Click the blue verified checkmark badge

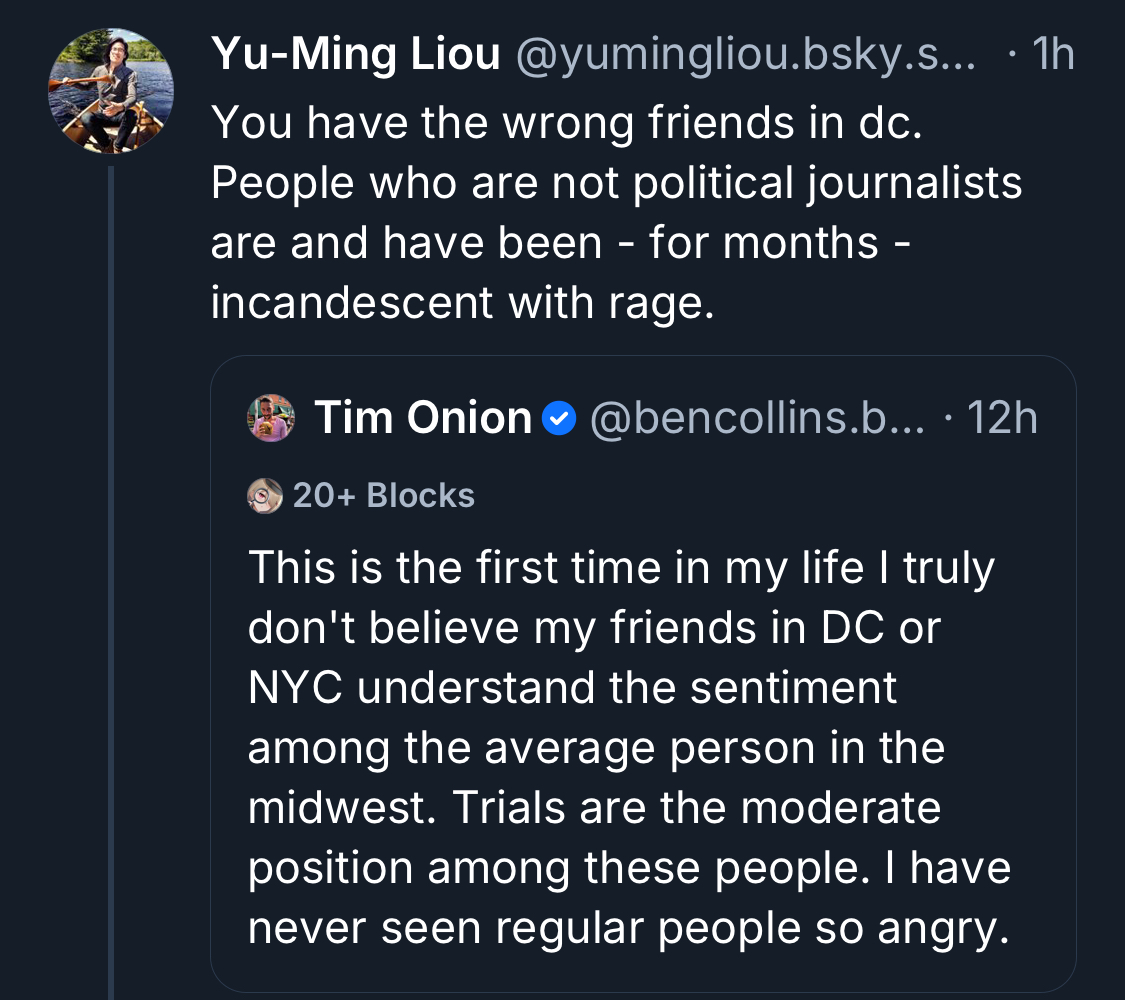(x=560, y=419)
